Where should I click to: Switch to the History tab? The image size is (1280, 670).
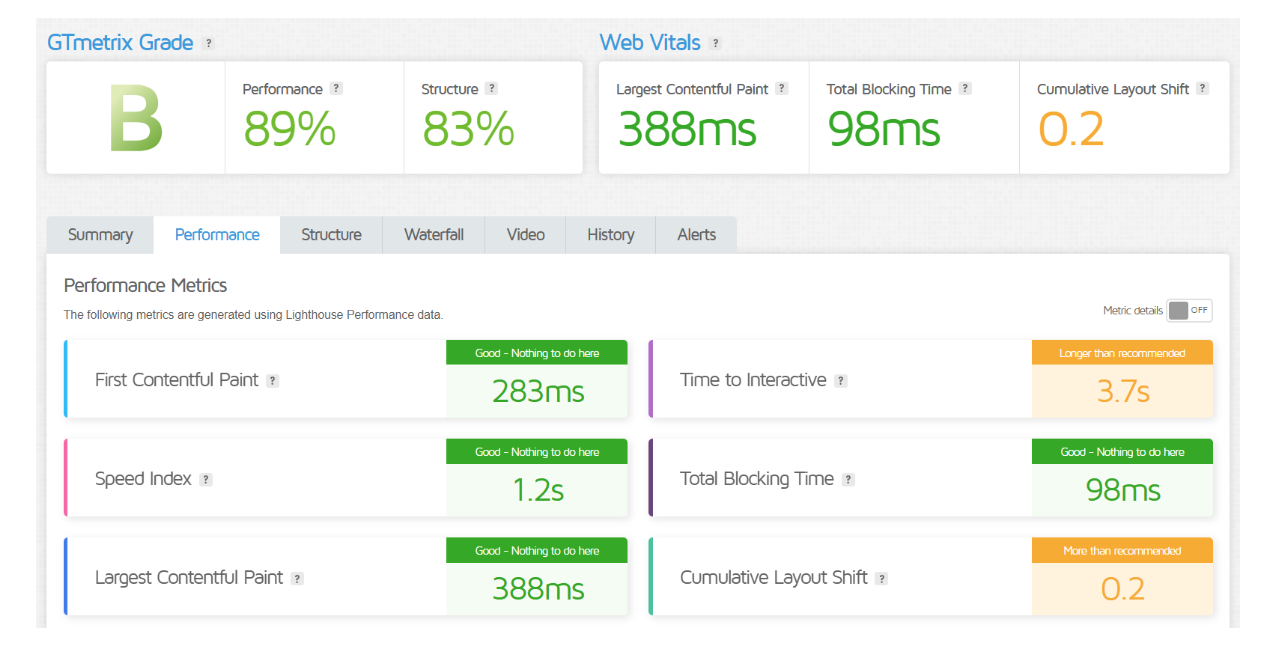(x=610, y=235)
